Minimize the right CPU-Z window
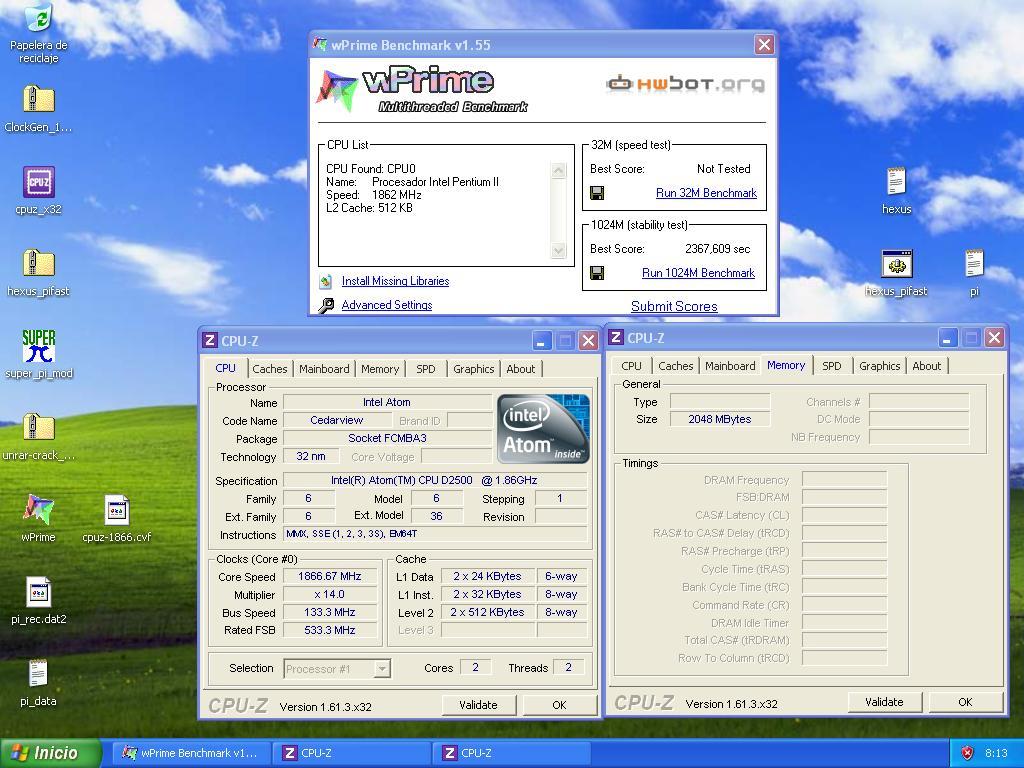The image size is (1024, 768). [948, 338]
